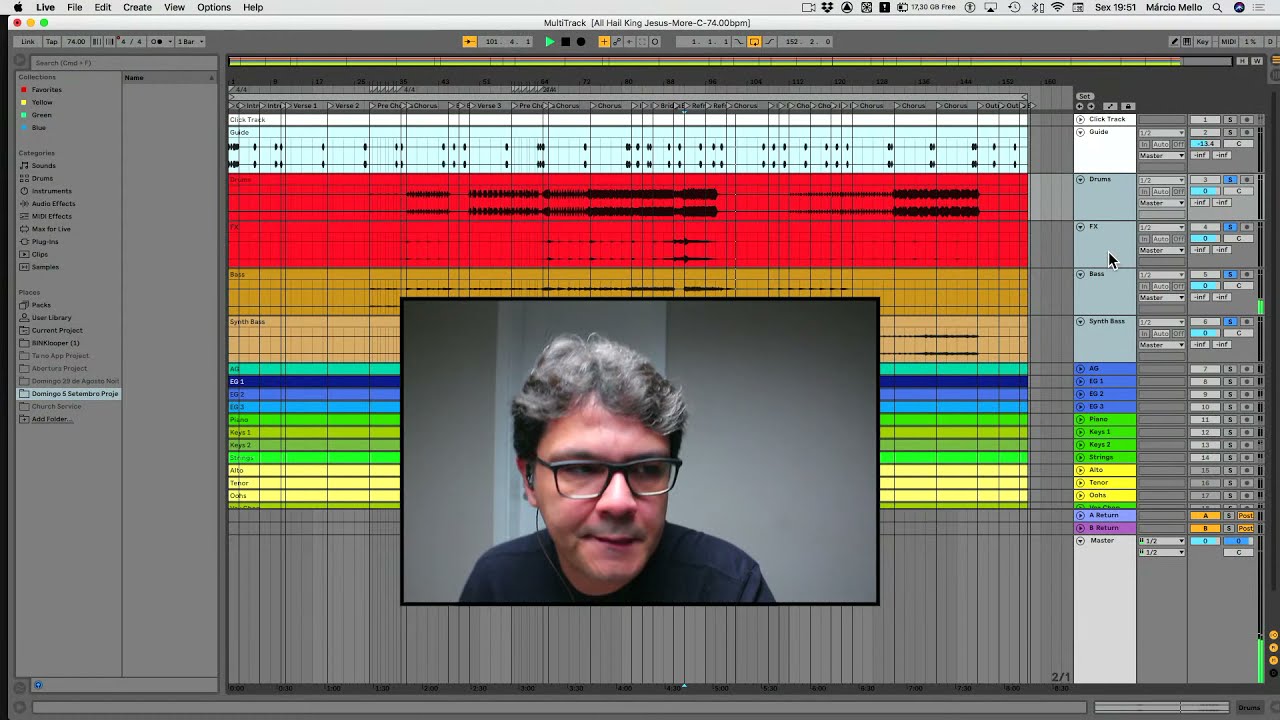Screen dimensions: 1280x720
Task: Toggle the Loop switch in transport
Action: [754, 41]
